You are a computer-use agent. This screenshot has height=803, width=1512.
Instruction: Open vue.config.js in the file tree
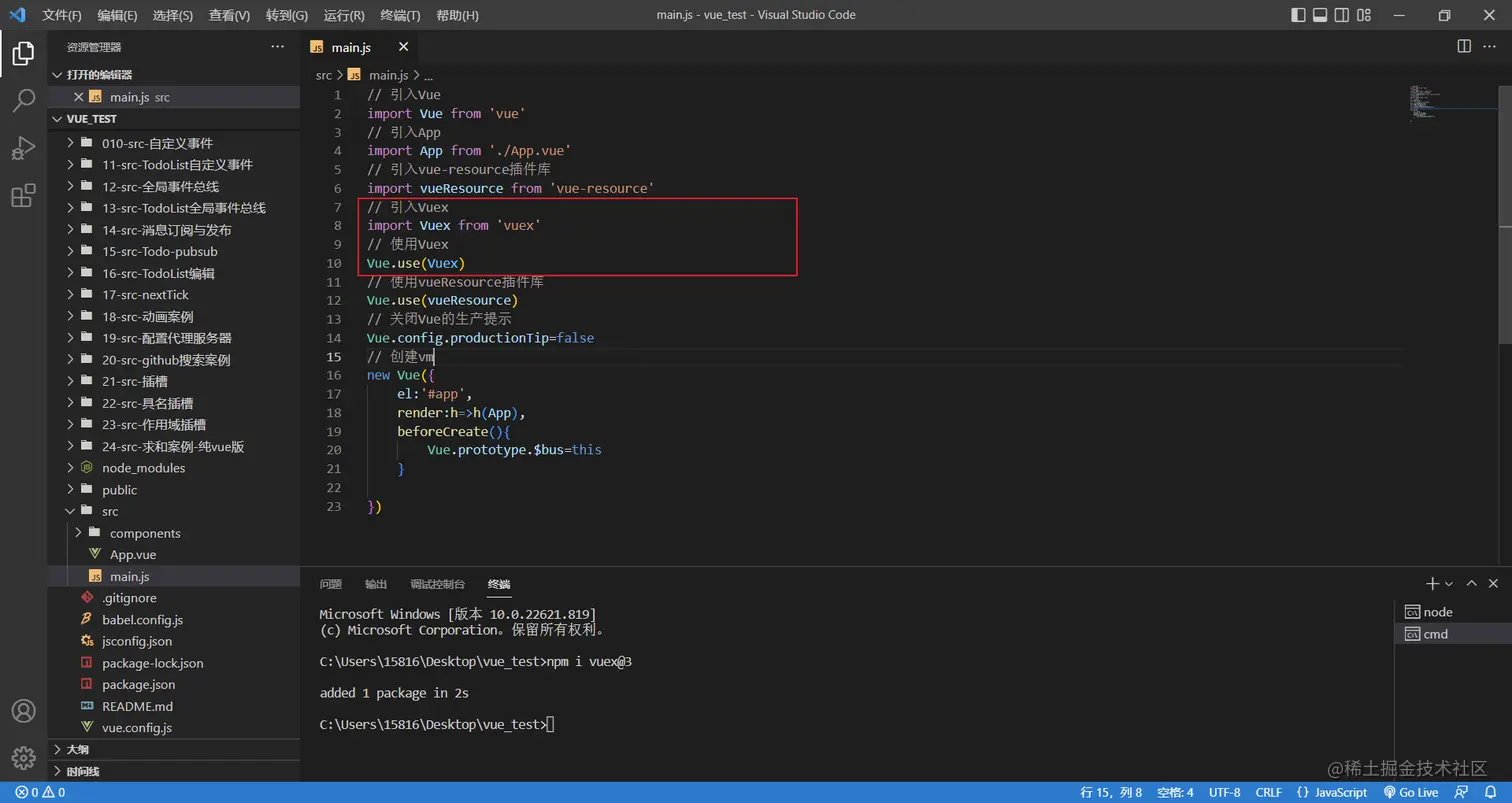click(174, 728)
